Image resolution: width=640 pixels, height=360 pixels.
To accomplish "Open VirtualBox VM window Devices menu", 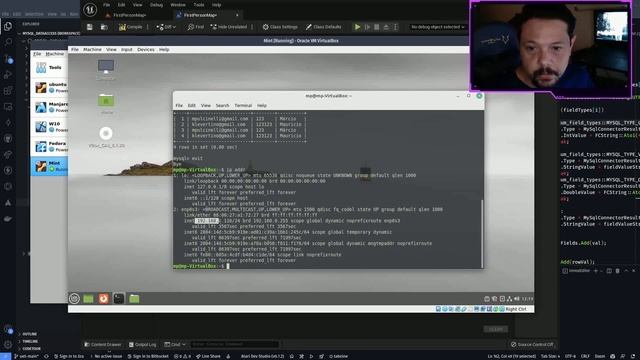I will (146, 49).
